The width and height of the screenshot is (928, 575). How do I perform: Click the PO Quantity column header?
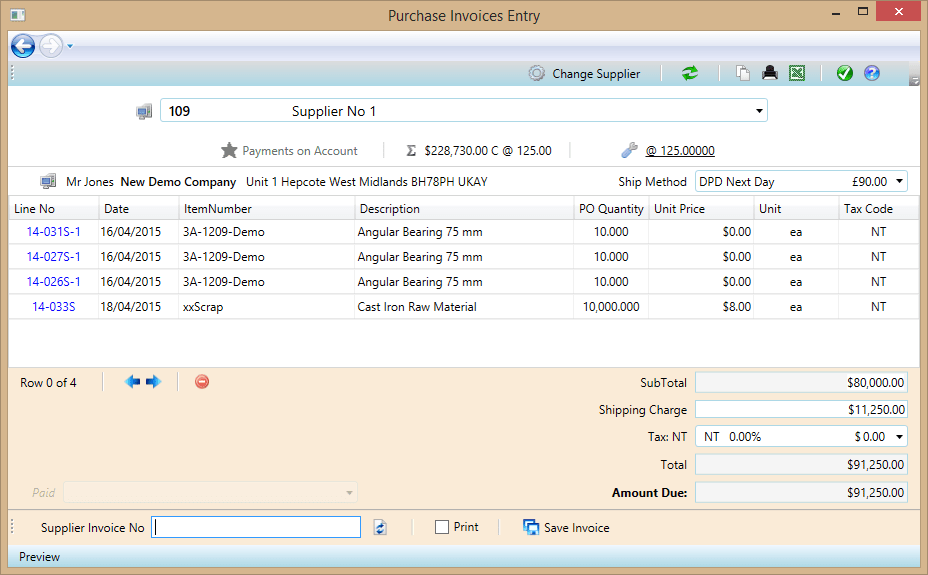(x=611, y=209)
